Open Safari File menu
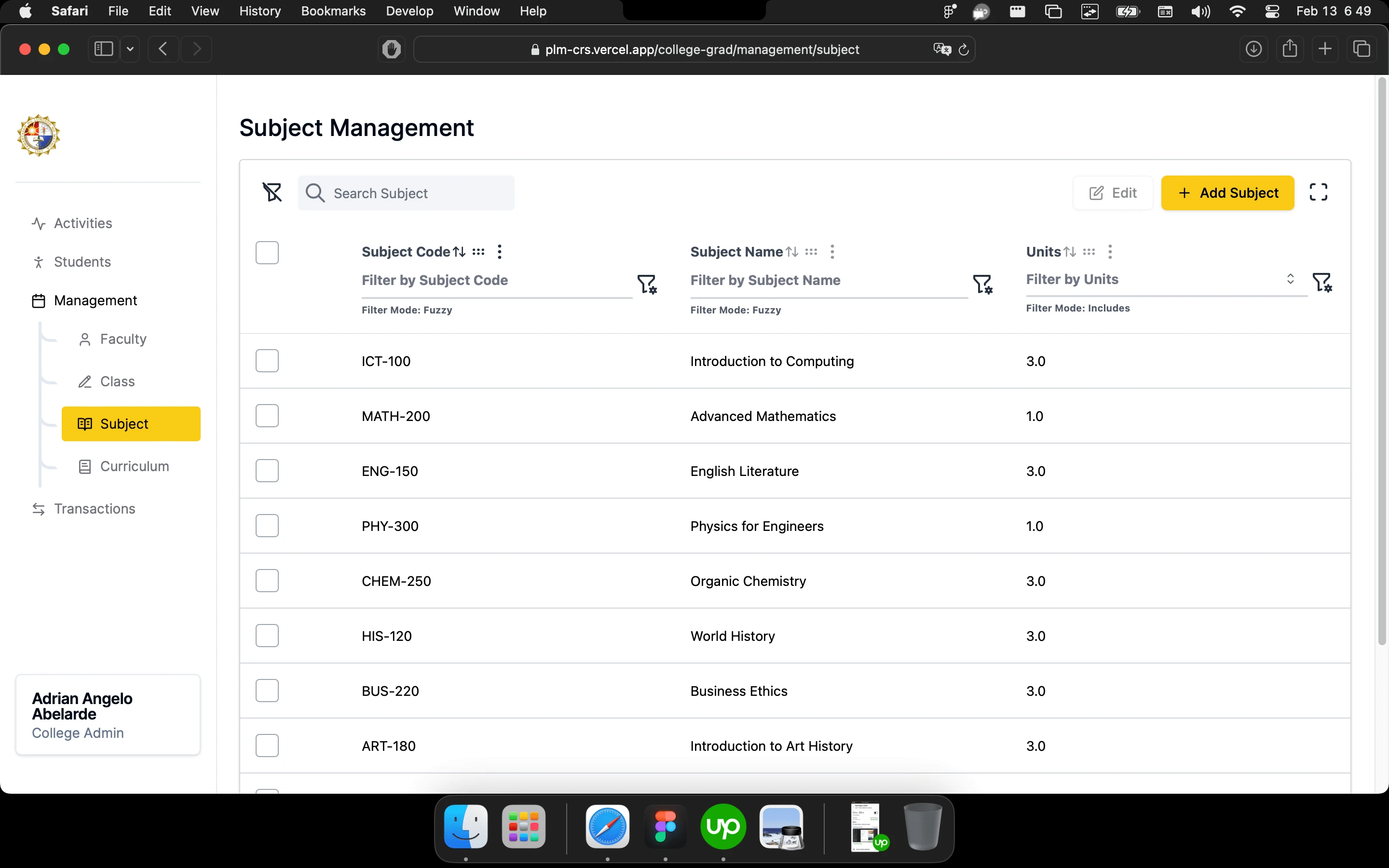Viewport: 1389px width, 868px height. tap(118, 11)
